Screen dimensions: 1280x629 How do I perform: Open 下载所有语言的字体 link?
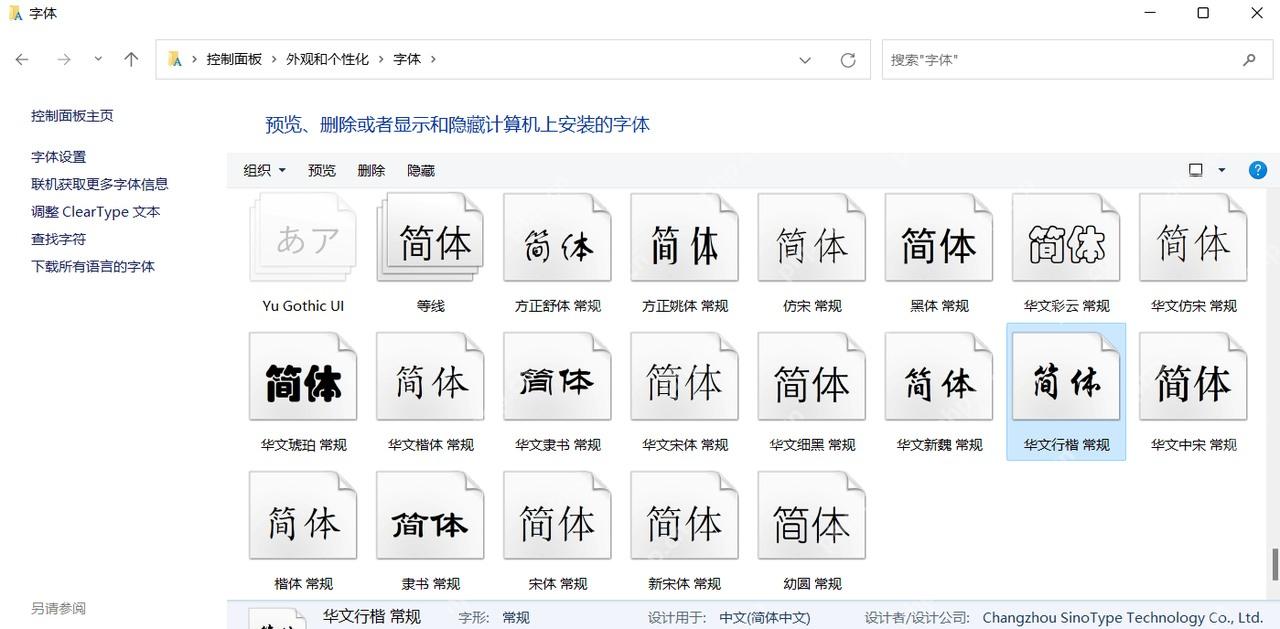(x=93, y=267)
